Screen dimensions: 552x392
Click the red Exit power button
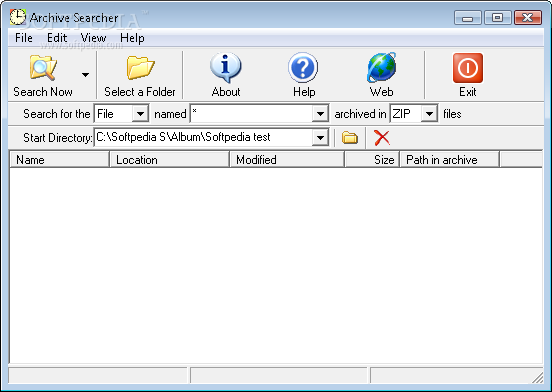[x=468, y=68]
